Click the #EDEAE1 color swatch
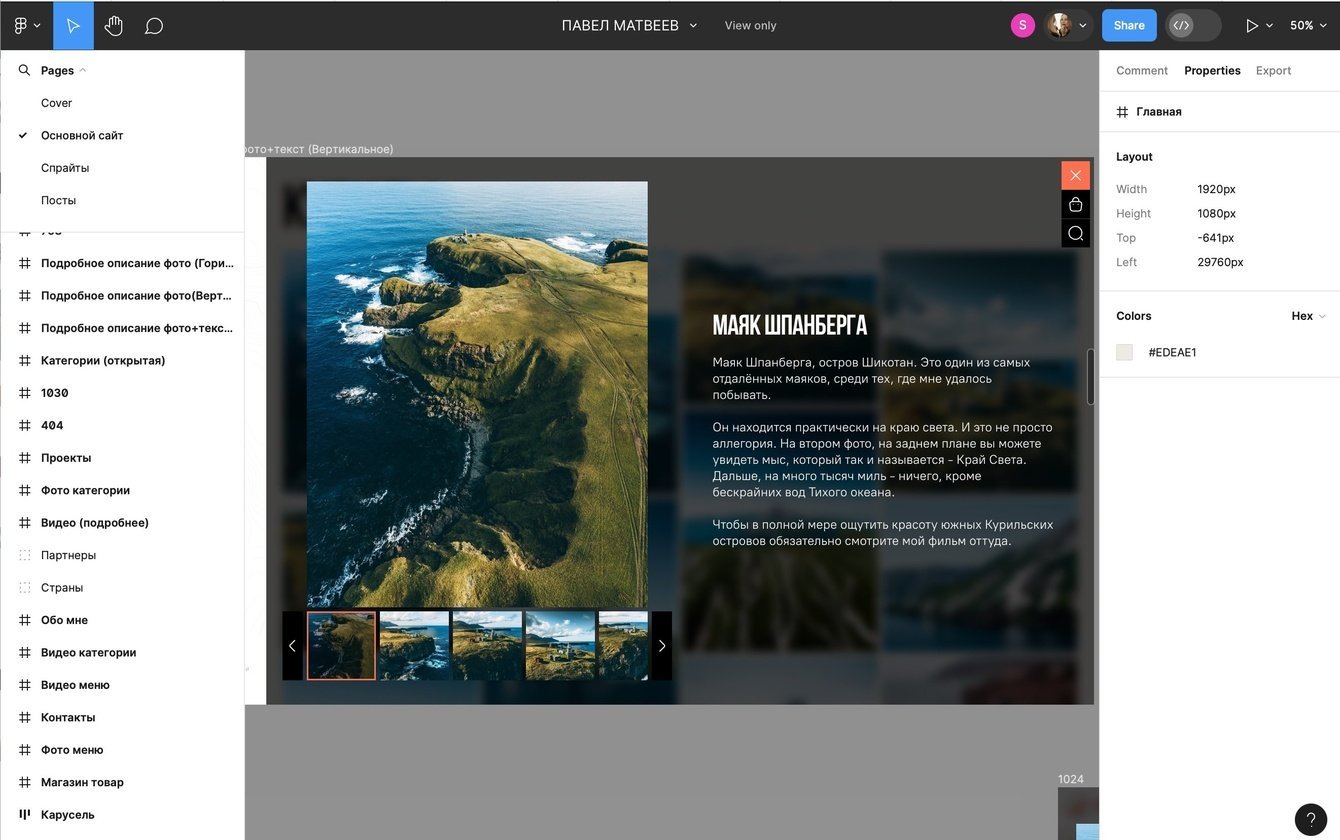Screen dimensions: 1340x840 click(1125, 352)
